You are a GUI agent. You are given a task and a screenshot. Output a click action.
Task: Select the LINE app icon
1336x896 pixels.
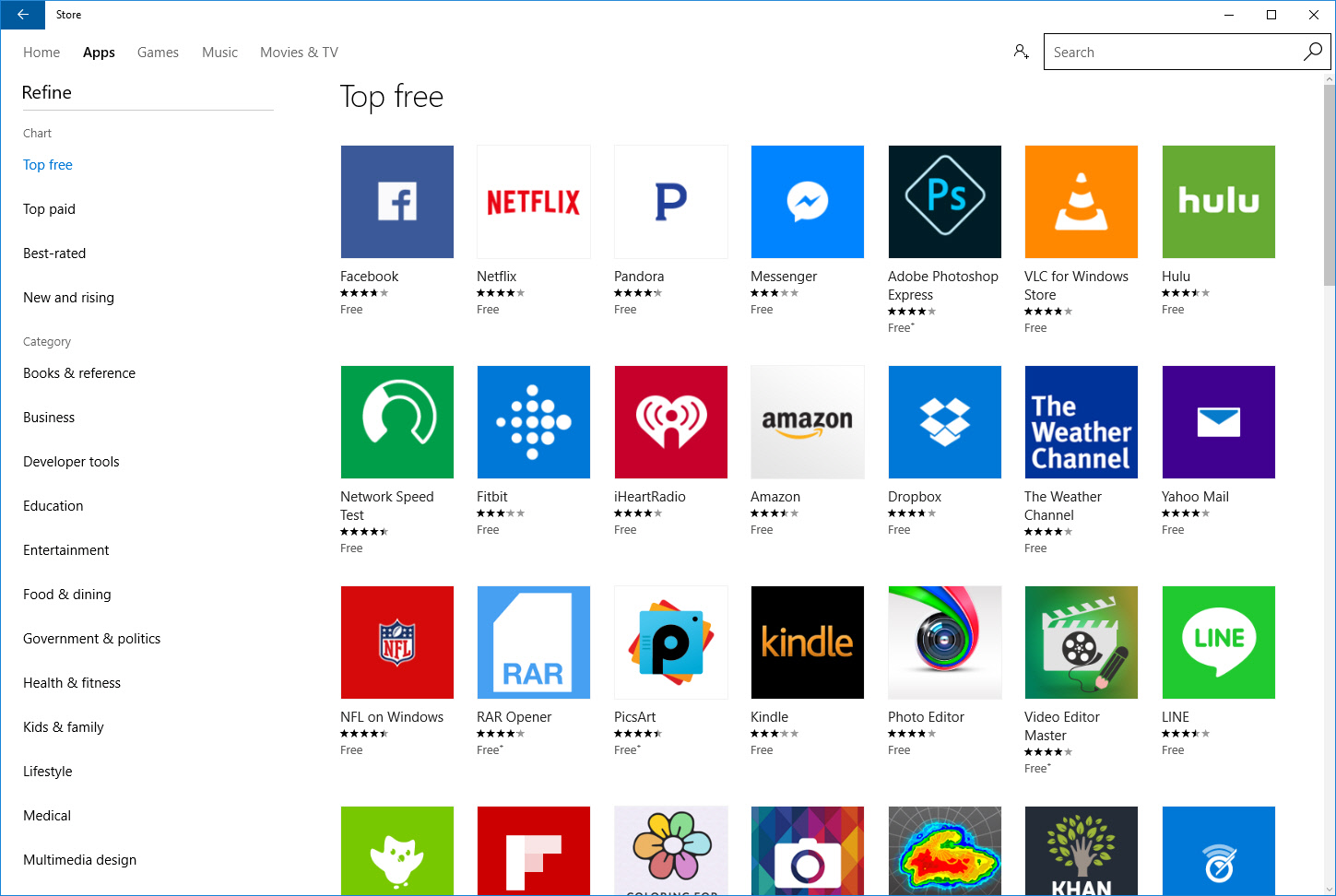point(1219,643)
